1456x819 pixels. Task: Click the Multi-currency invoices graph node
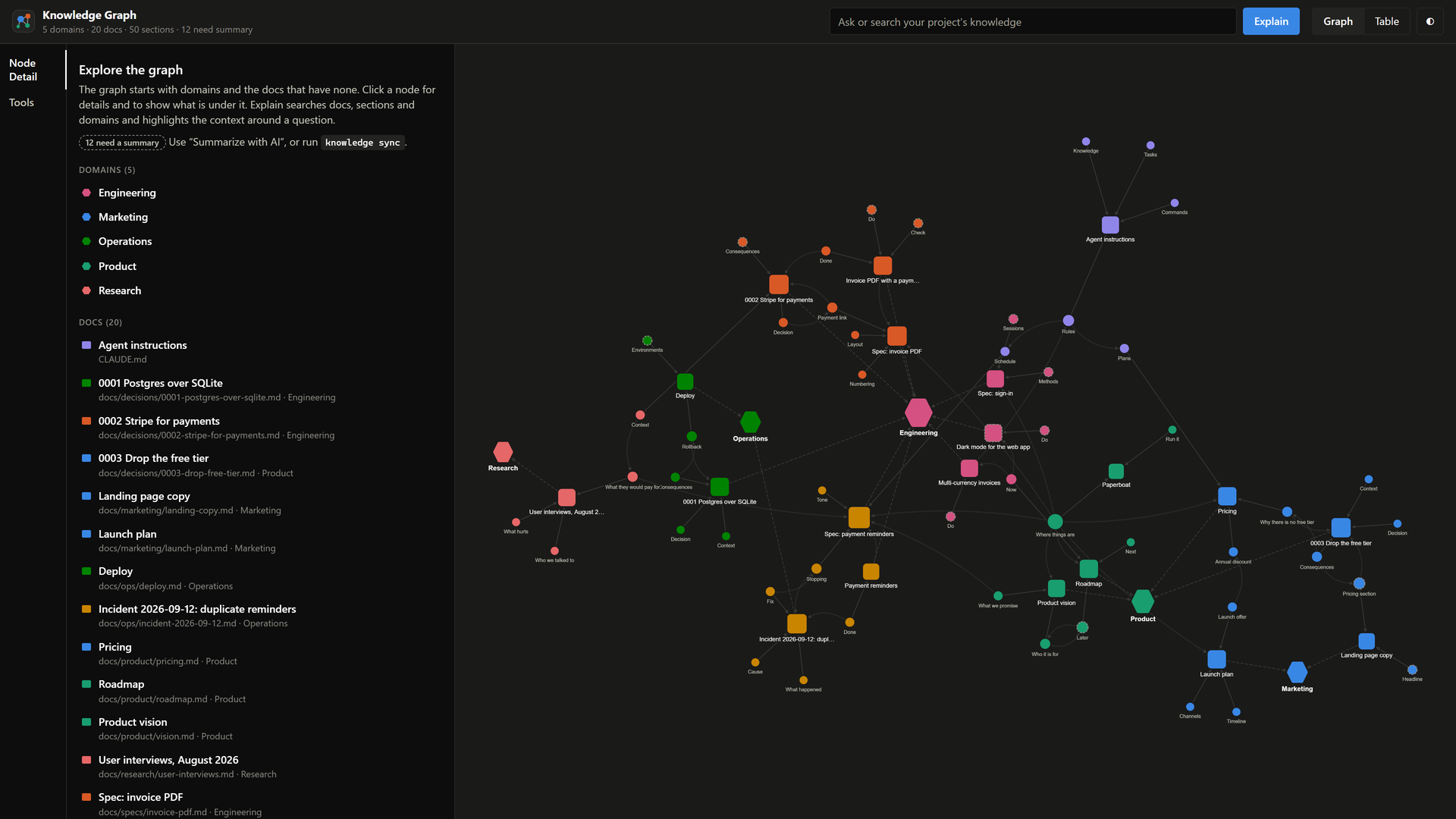coord(969,468)
